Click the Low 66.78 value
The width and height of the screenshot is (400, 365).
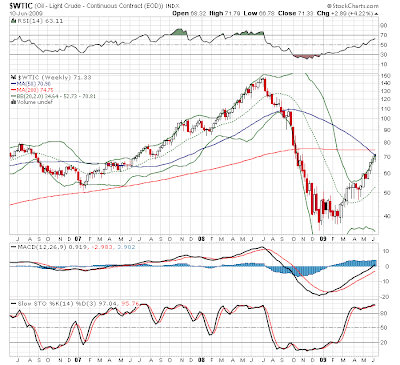coord(259,13)
